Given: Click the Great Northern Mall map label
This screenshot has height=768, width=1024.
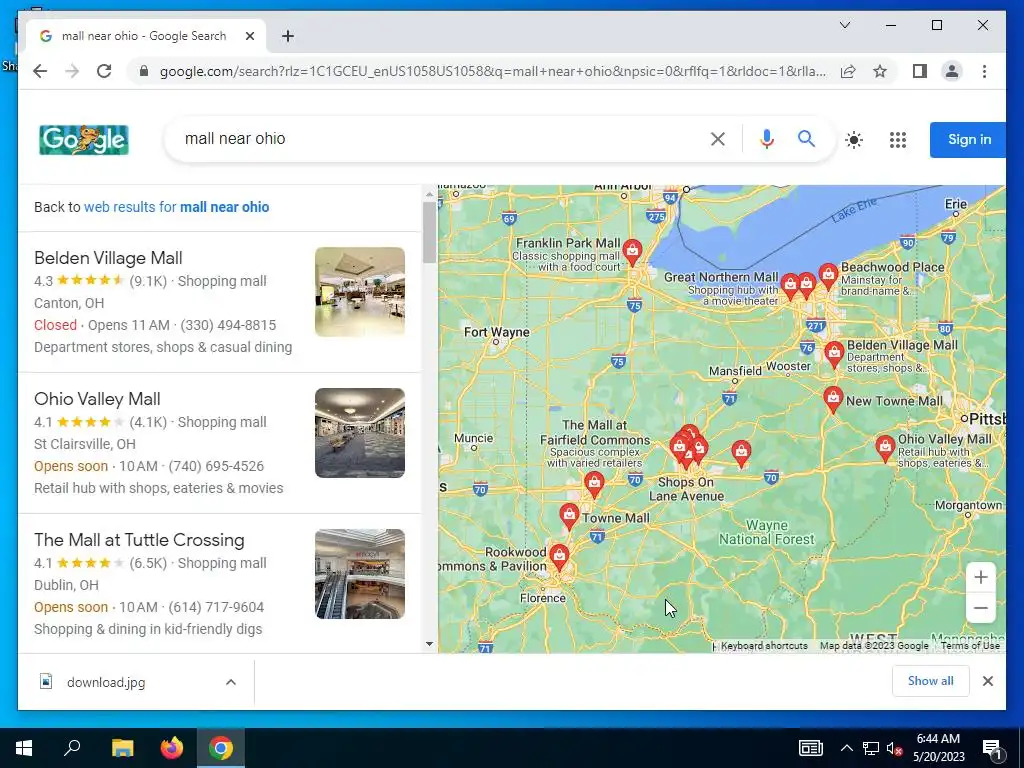Looking at the screenshot, I should [x=721, y=277].
